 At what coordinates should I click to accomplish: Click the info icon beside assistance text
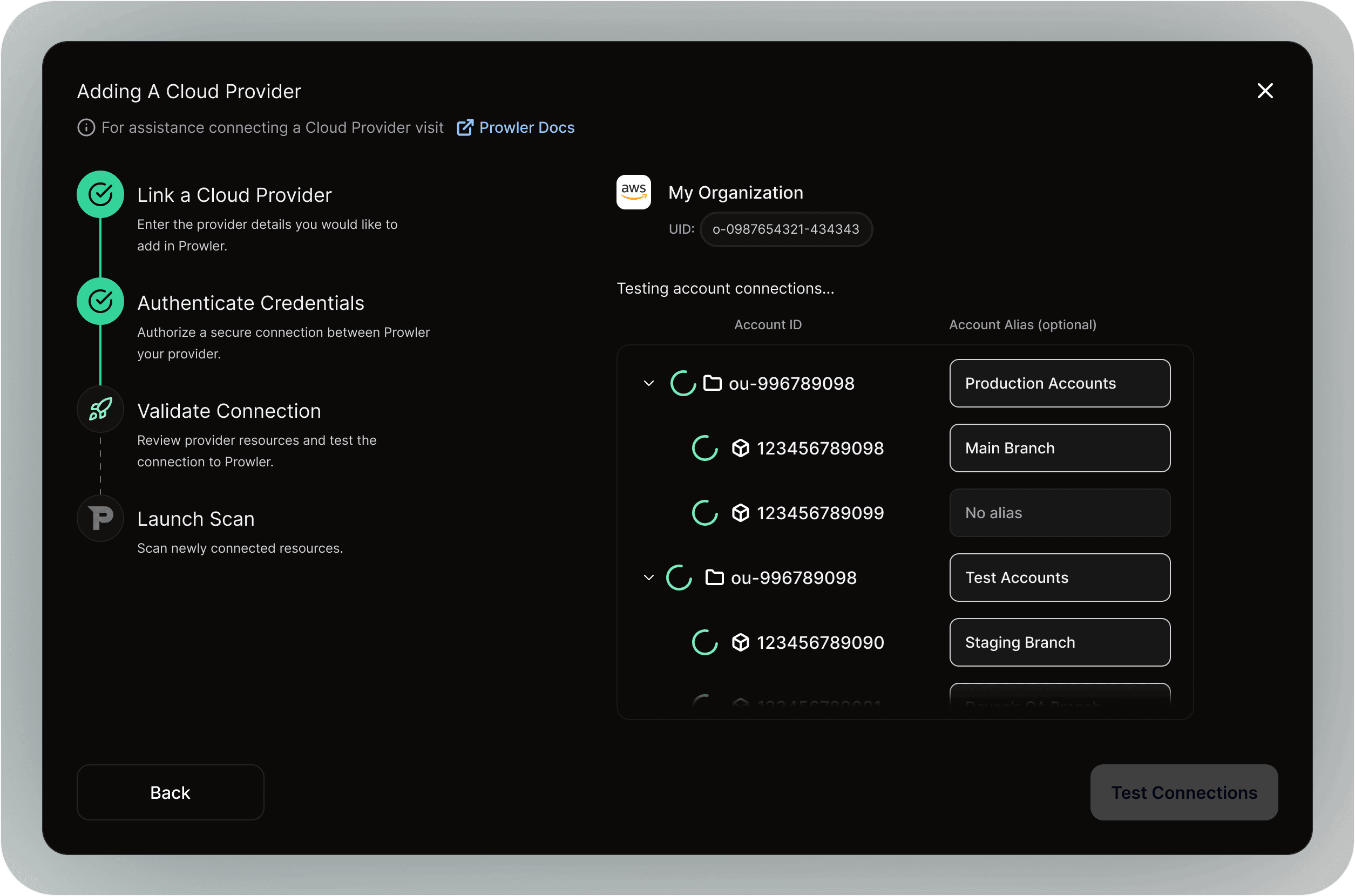pyautogui.click(x=86, y=127)
